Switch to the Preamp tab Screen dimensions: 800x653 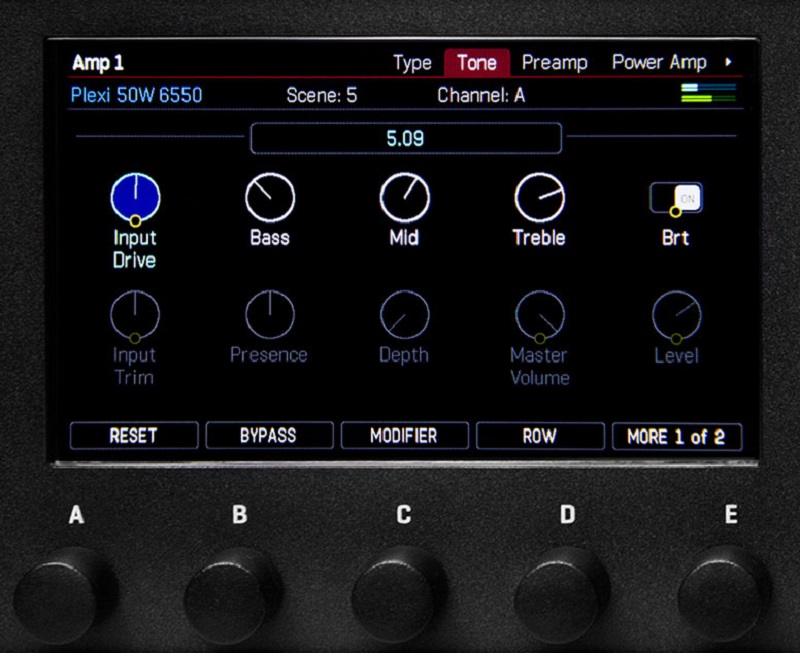tap(555, 62)
